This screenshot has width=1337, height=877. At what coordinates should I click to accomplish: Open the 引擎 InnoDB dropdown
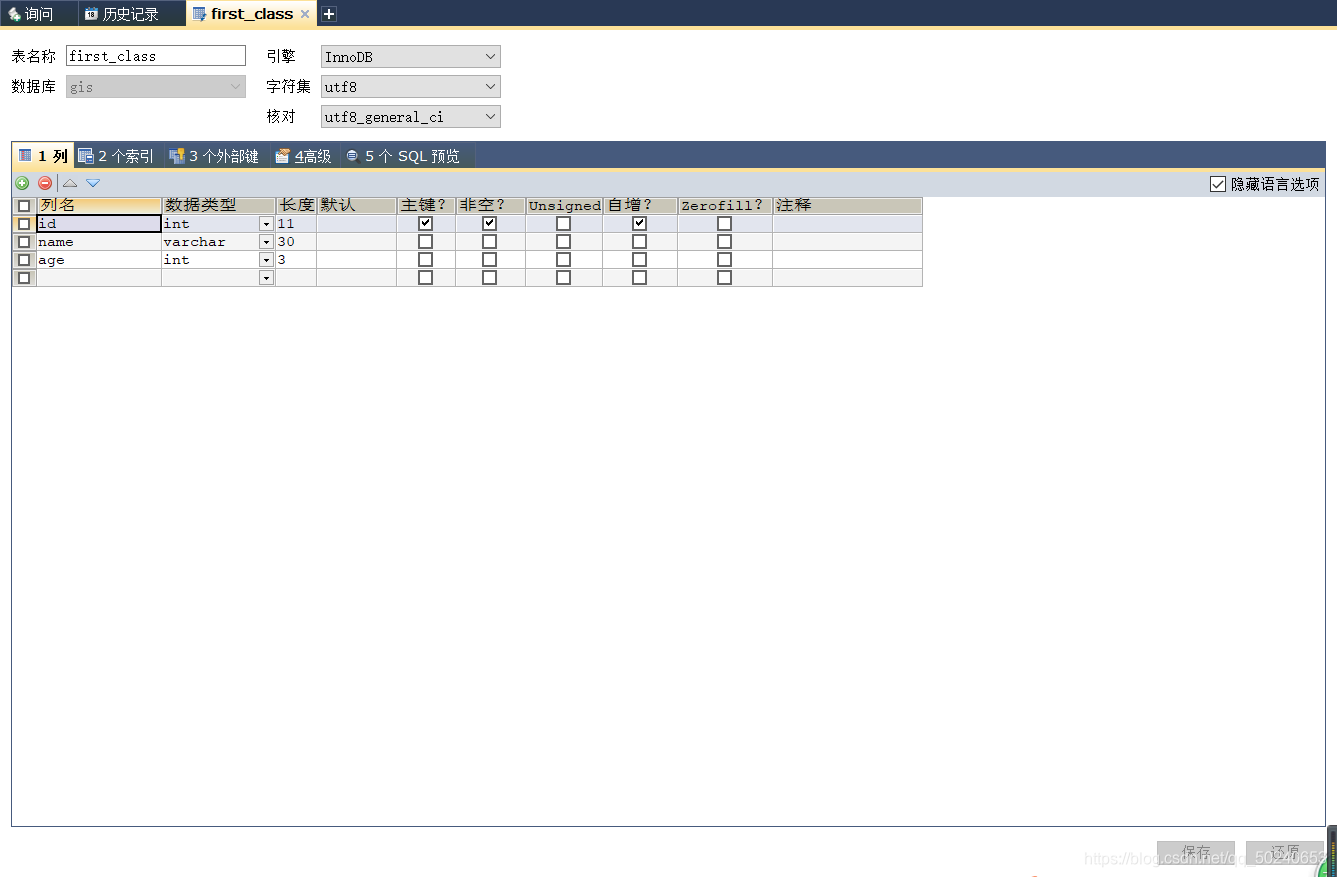[411, 57]
